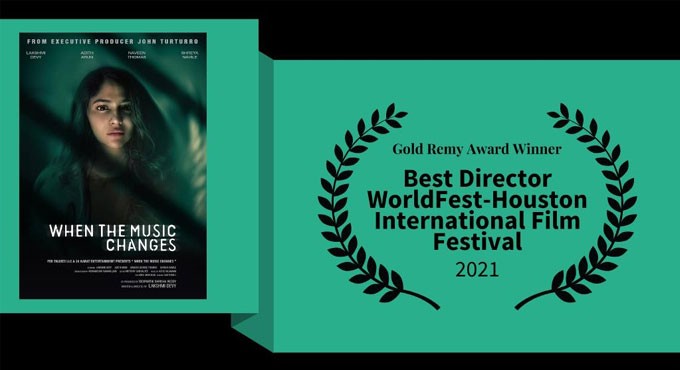The image size is (680, 370).
Task: Click 'From Executive Producer John Turturro' text
Action: pos(113,42)
